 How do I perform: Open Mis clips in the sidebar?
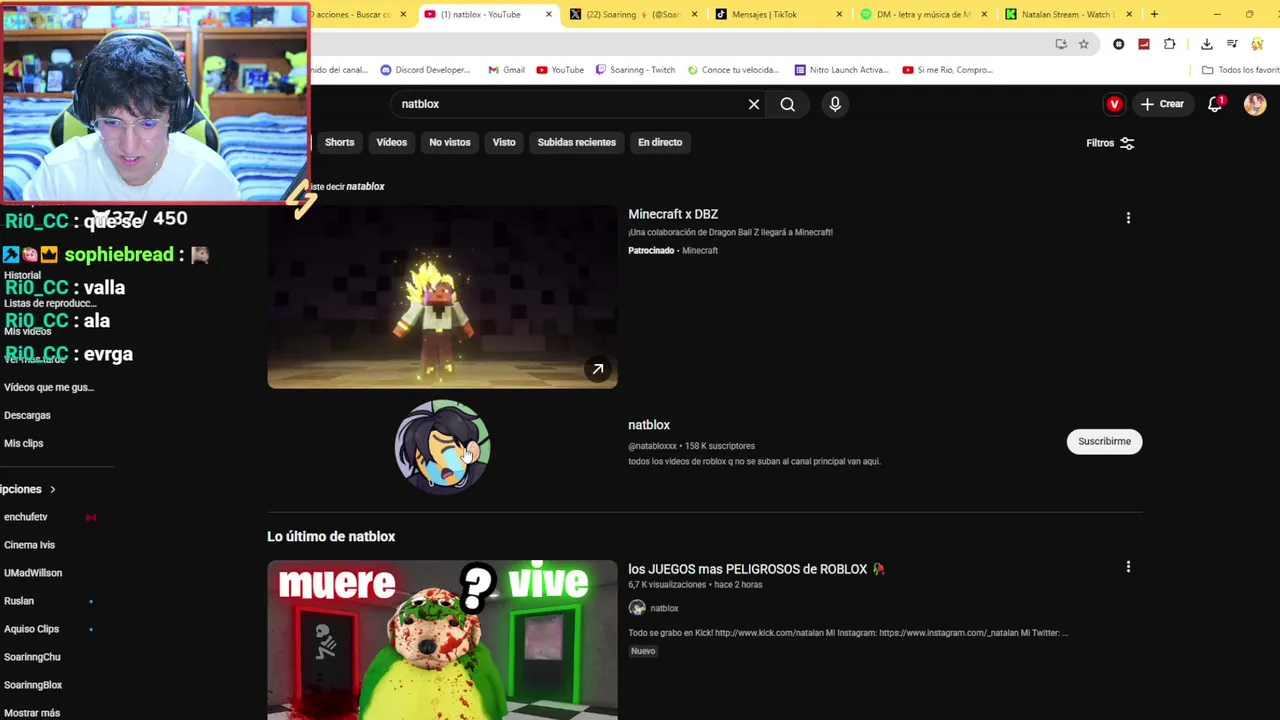[x=24, y=443]
